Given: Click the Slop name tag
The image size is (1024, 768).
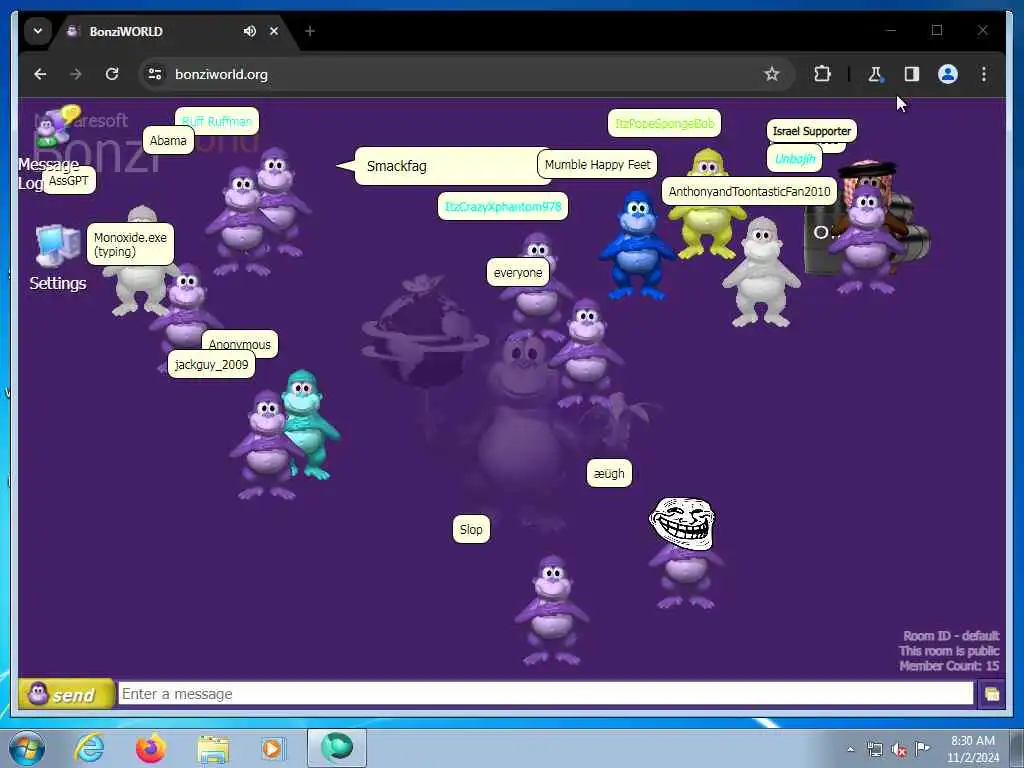Looking at the screenshot, I should point(471,529).
